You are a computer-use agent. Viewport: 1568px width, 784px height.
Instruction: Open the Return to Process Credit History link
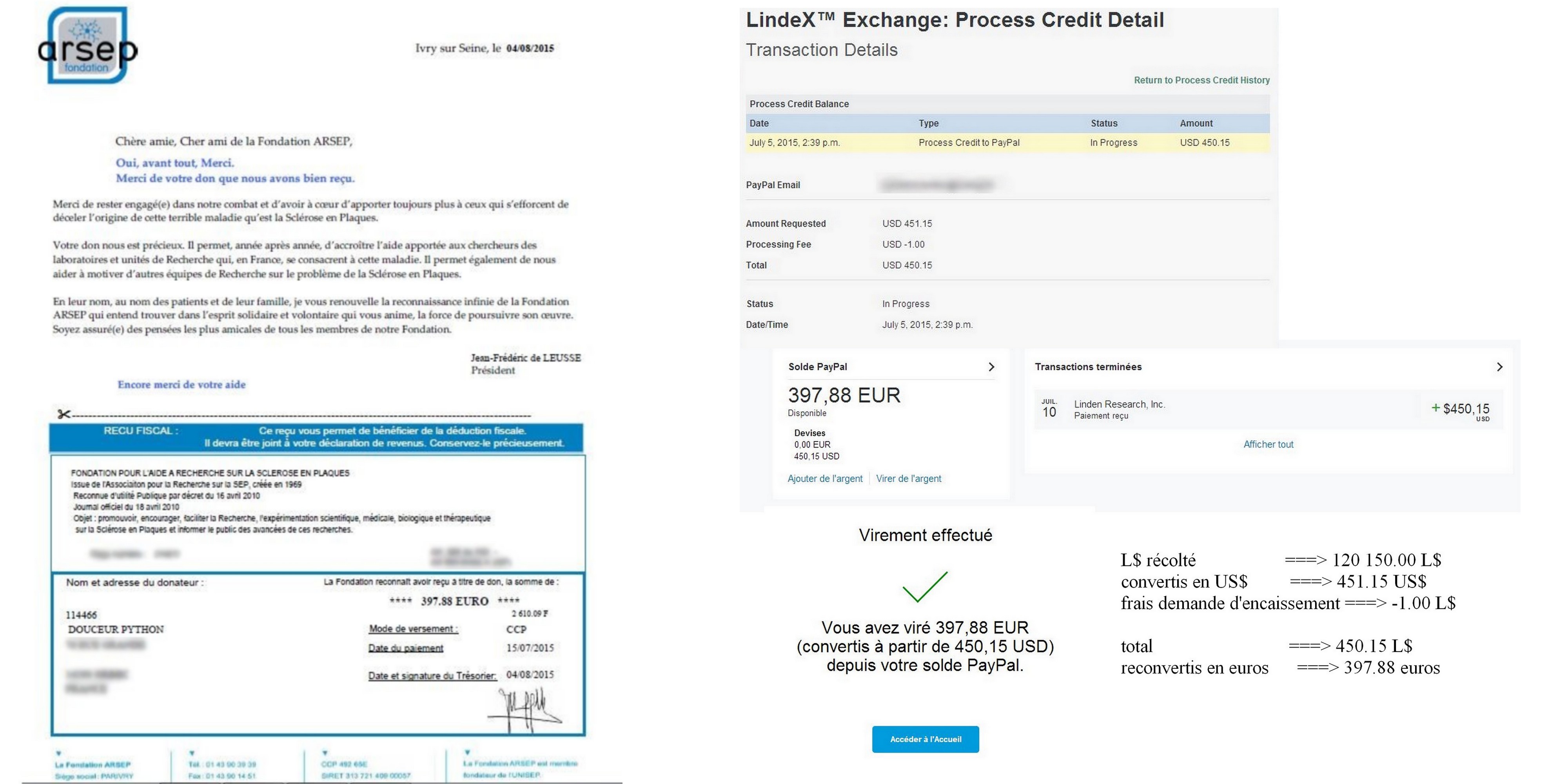(1201, 80)
